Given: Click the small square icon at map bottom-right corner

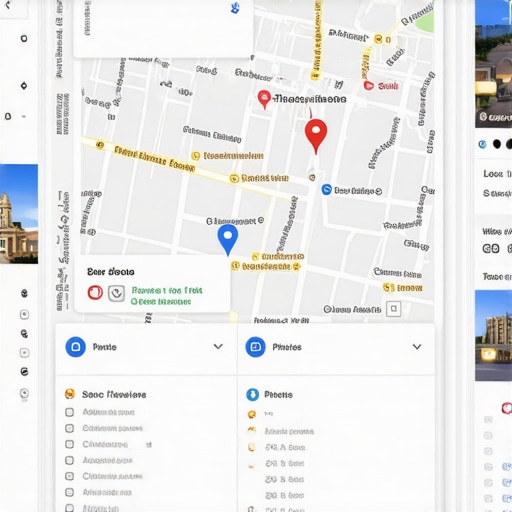Looking at the screenshot, I should [x=393, y=309].
